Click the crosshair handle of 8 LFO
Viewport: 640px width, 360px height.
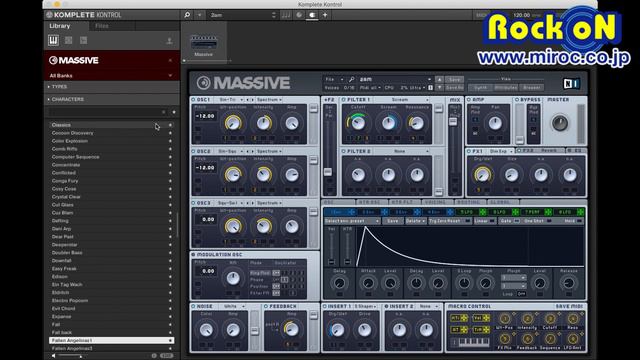pos(580,212)
